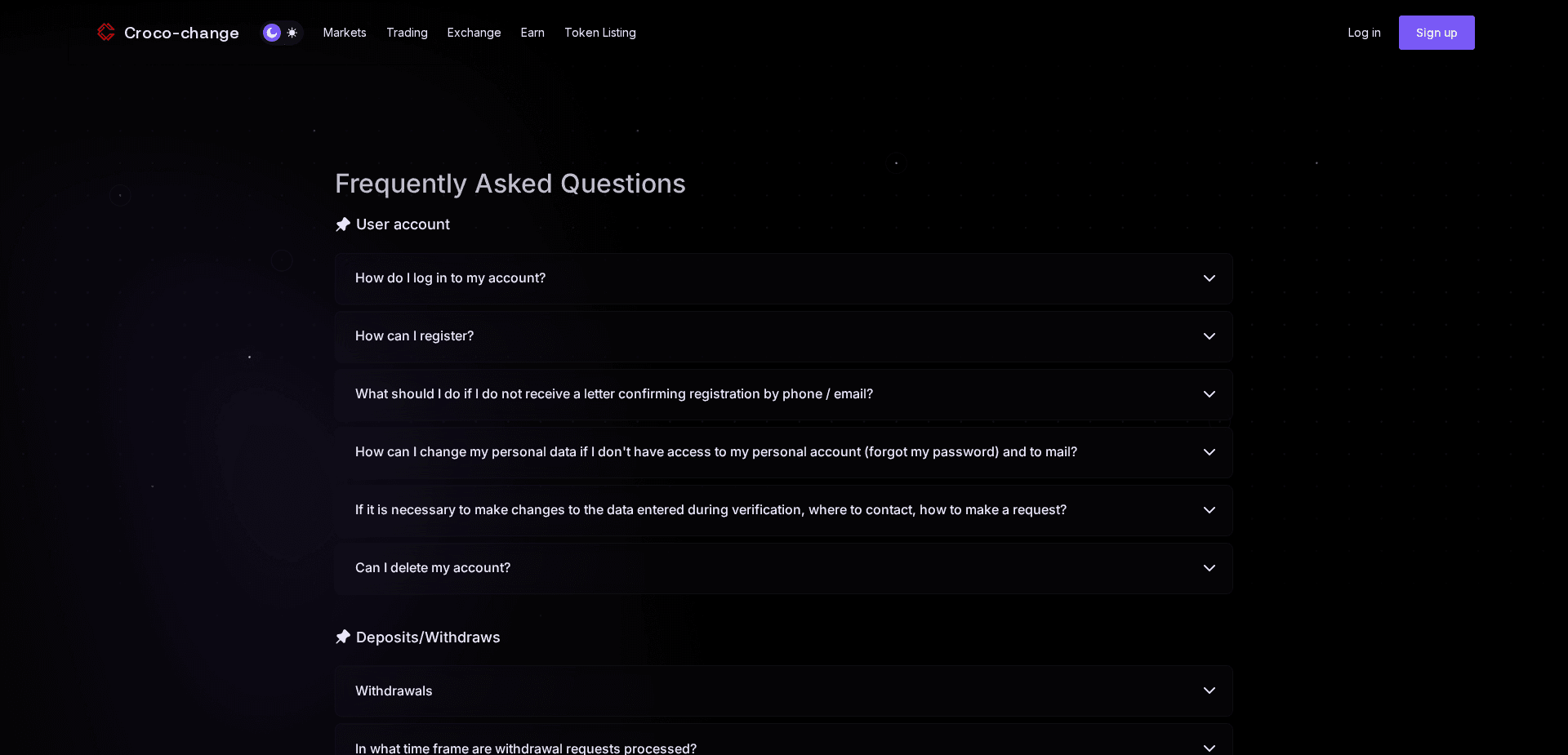Expand 'How can I register?' question
This screenshot has width=1568, height=755.
pos(782,336)
